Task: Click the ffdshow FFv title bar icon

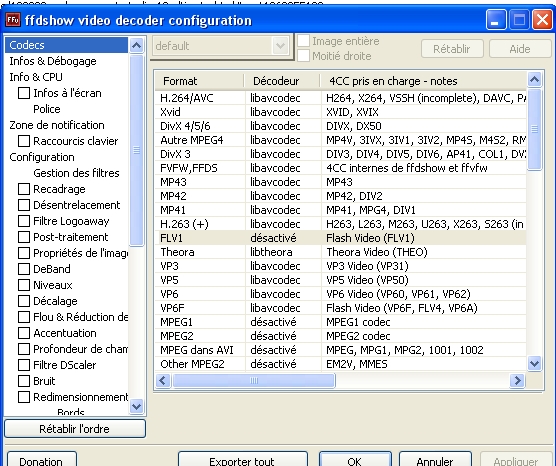Action: pyautogui.click(x=13, y=20)
